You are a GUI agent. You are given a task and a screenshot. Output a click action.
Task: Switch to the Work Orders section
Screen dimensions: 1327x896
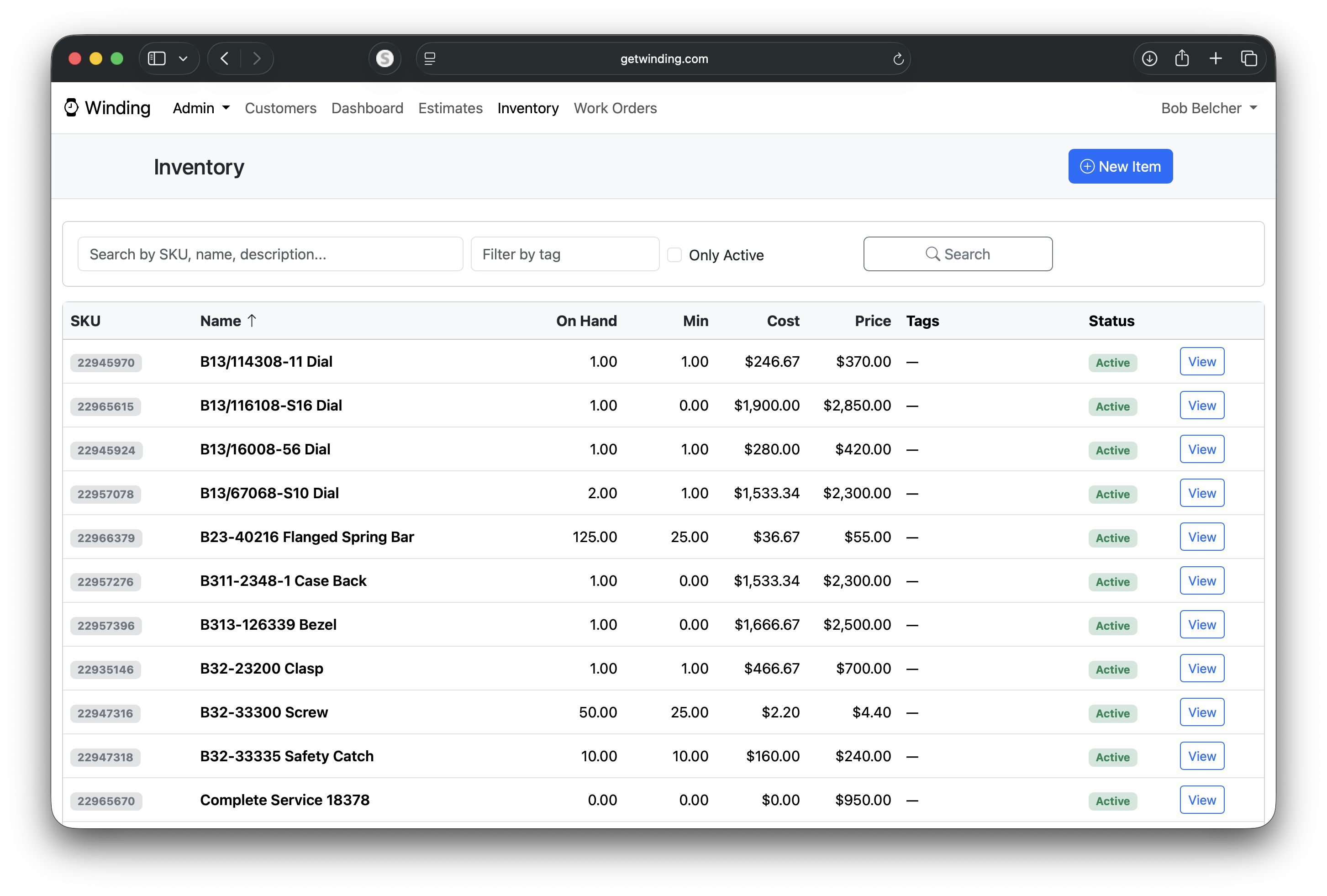tap(616, 108)
